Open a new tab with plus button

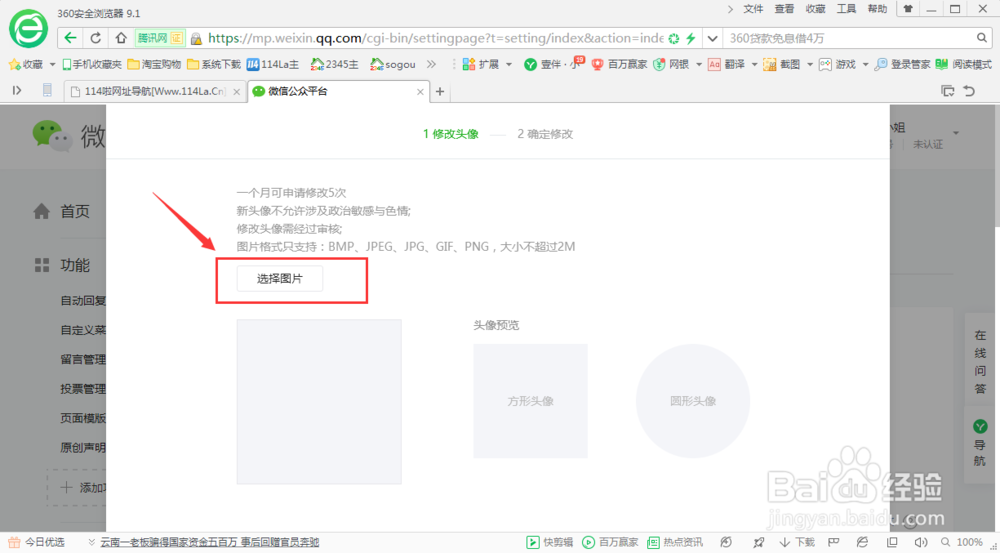439,92
